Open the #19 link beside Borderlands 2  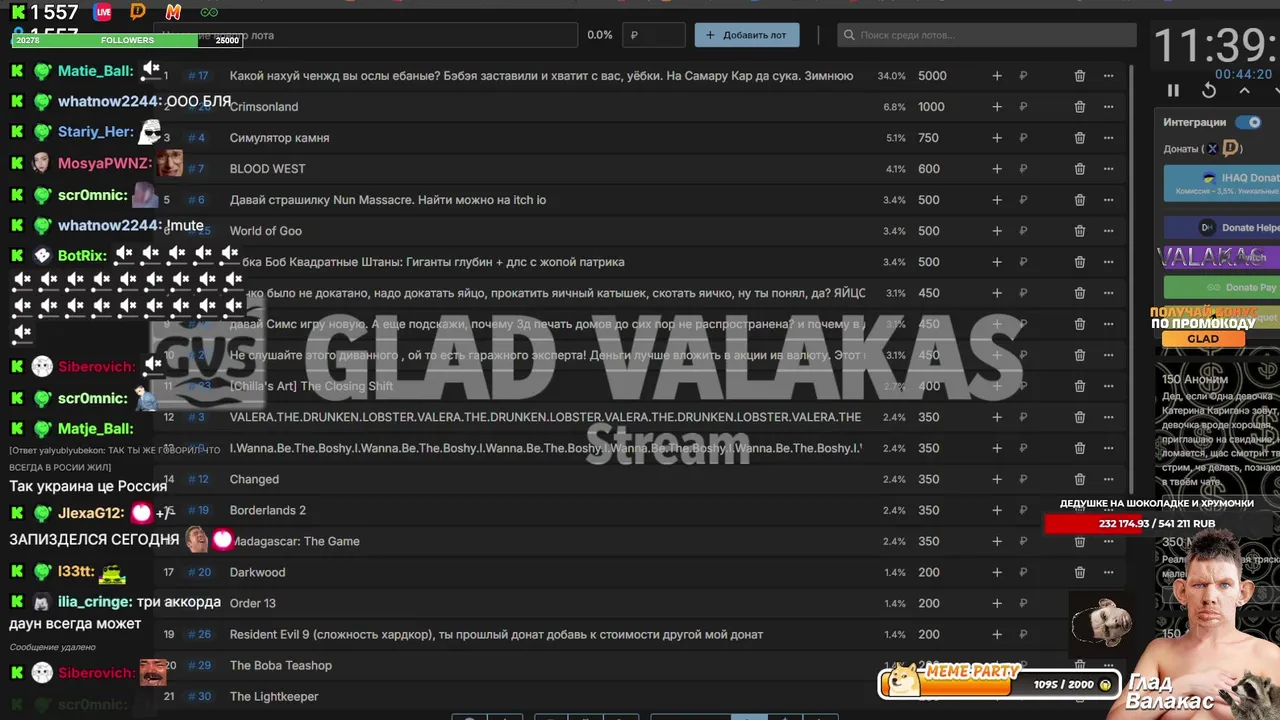(198, 510)
